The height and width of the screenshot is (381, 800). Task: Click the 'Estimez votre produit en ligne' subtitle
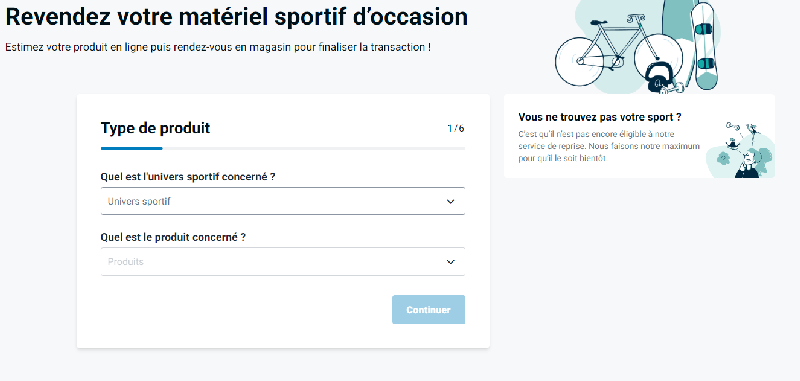(218, 47)
